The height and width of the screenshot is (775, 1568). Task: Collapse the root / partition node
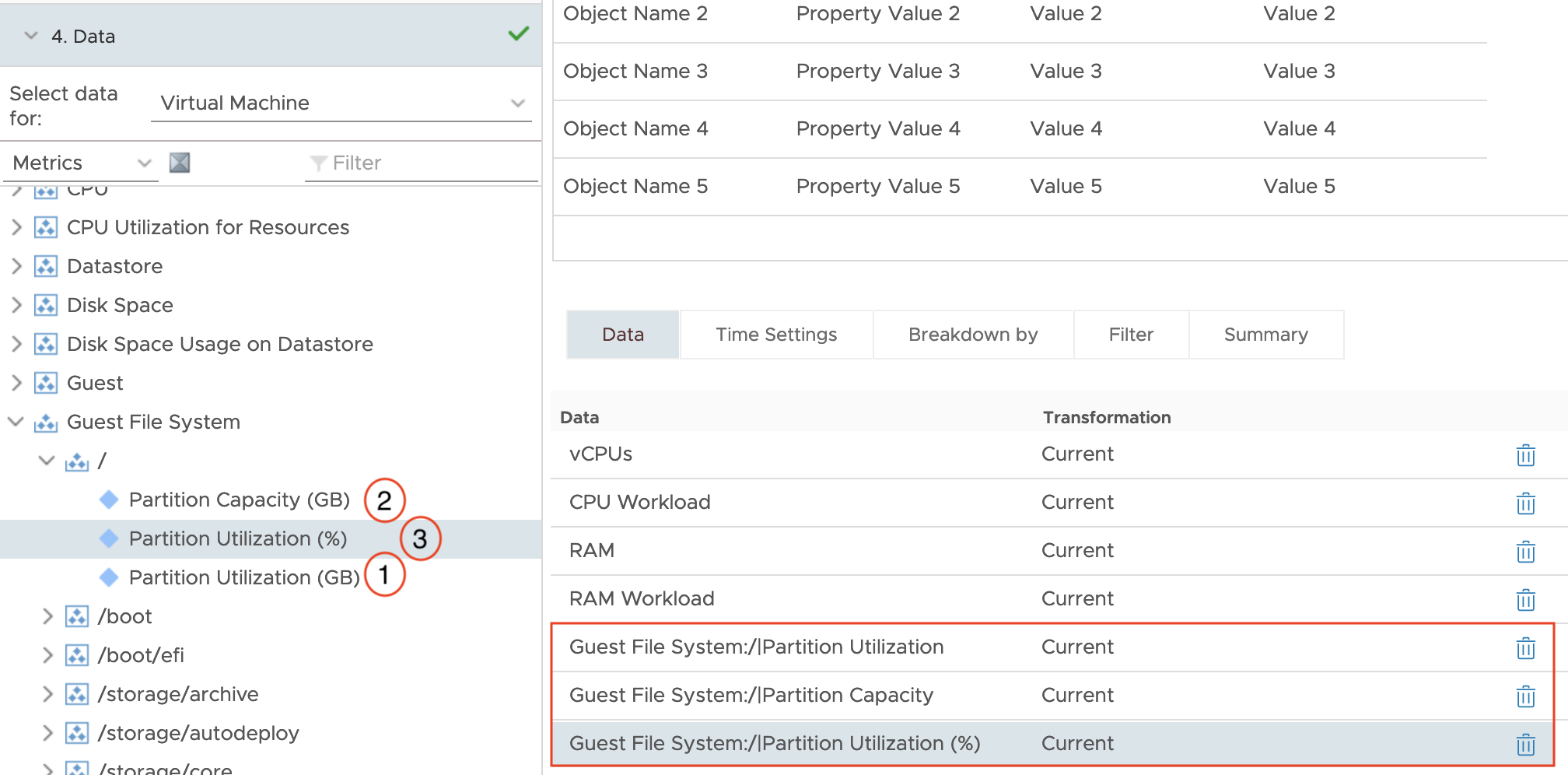tap(47, 461)
